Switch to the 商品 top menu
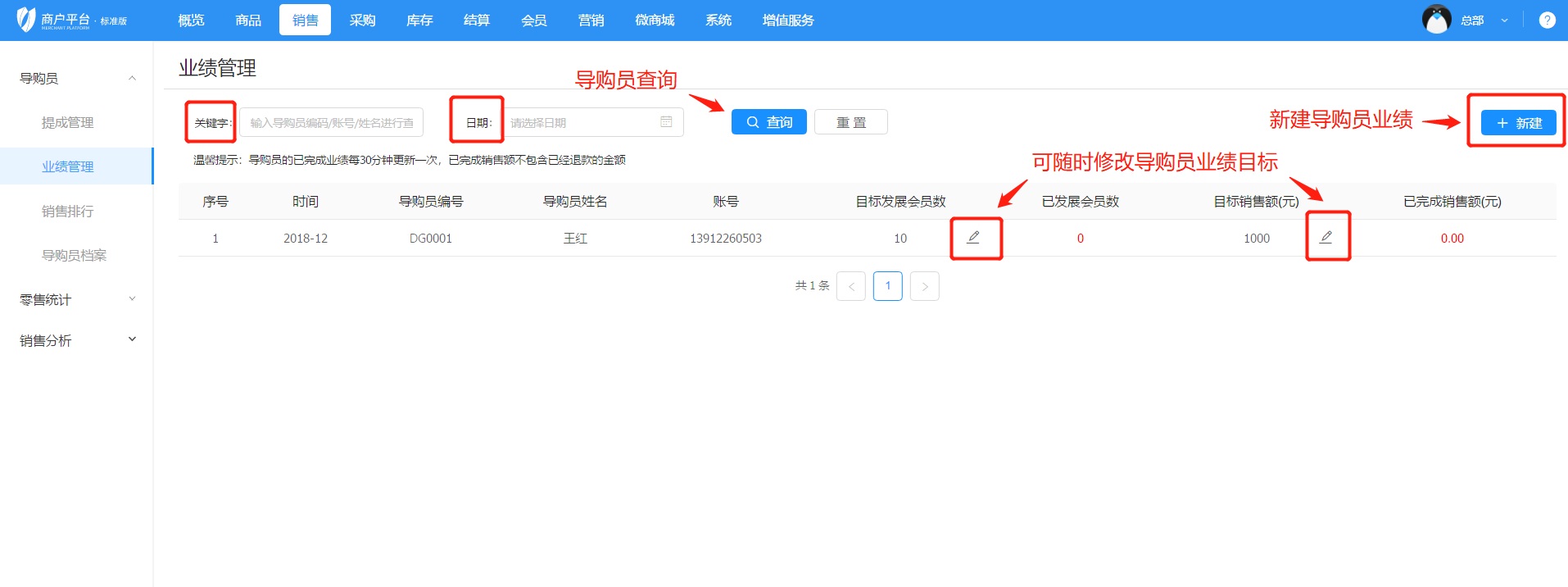 (x=248, y=20)
